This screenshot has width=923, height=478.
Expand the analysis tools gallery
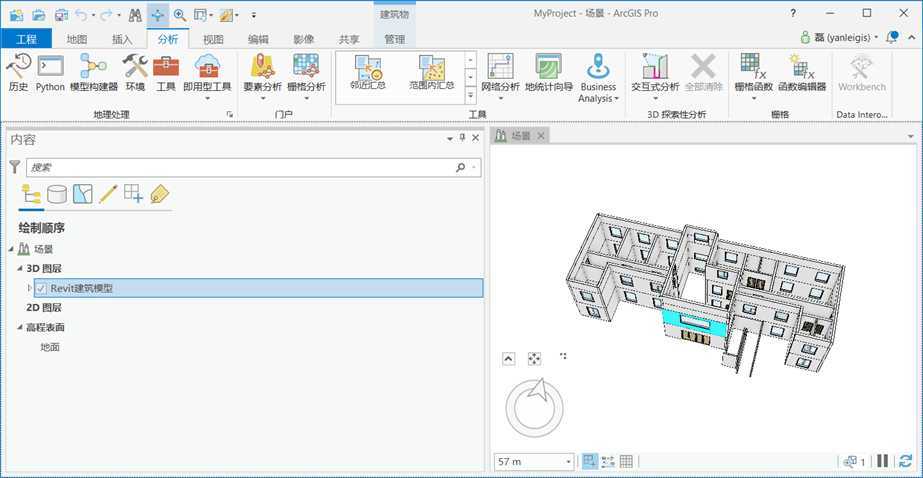coord(471,95)
